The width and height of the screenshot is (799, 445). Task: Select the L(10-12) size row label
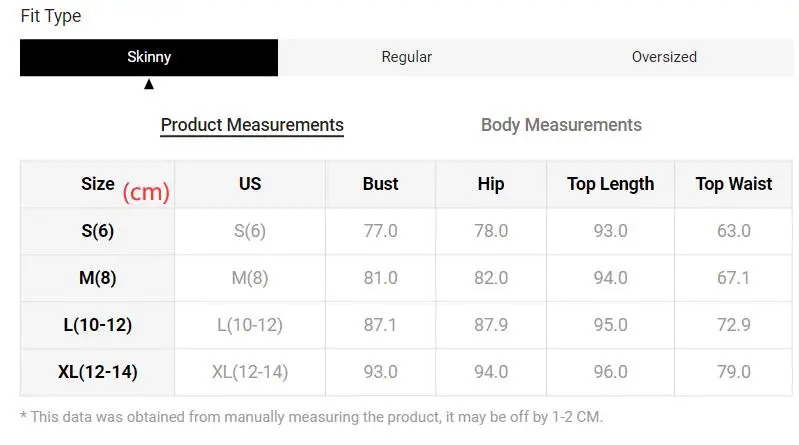pyautogui.click(x=98, y=325)
